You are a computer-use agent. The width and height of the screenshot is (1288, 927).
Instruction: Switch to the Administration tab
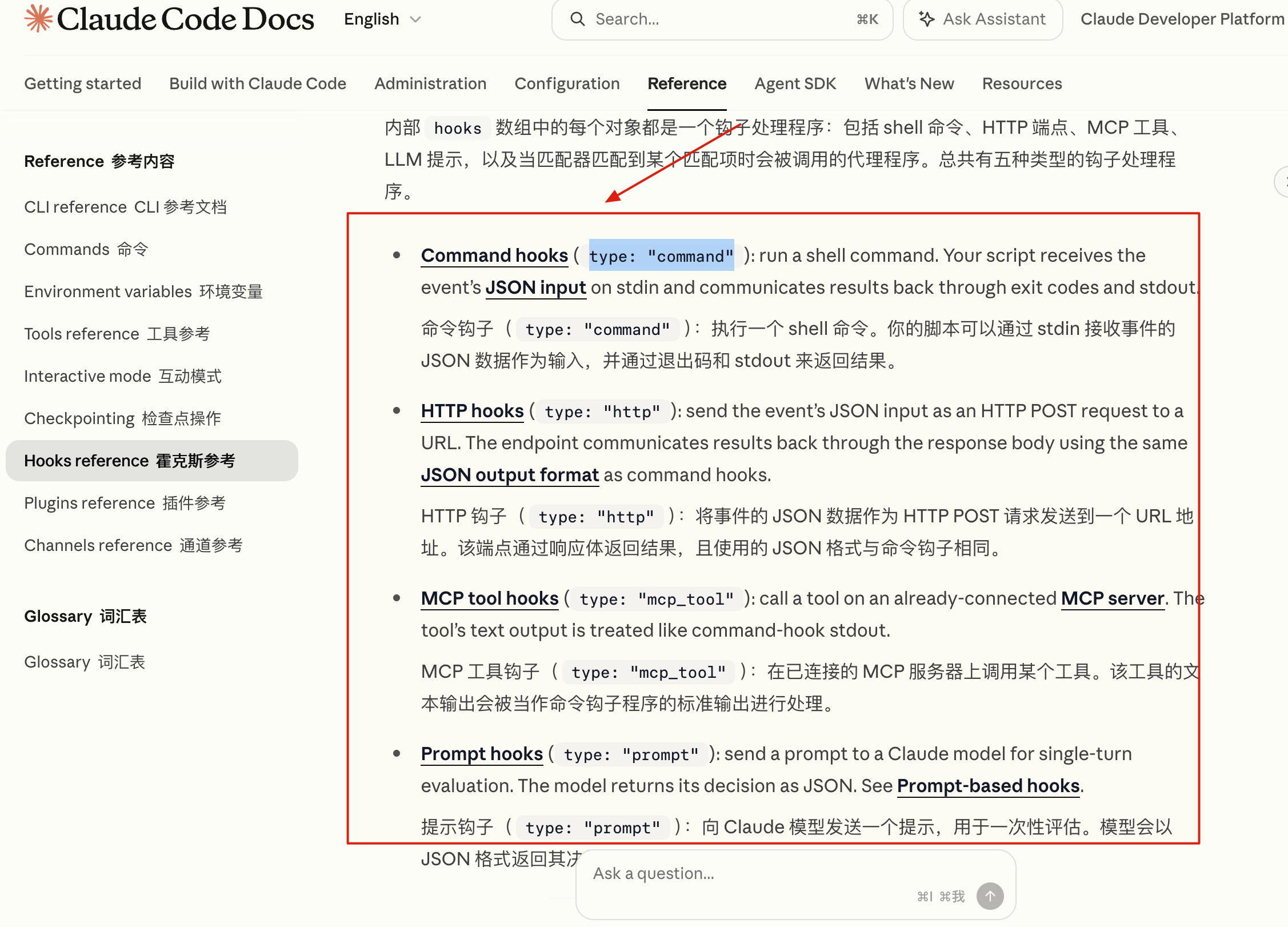pyautogui.click(x=430, y=83)
